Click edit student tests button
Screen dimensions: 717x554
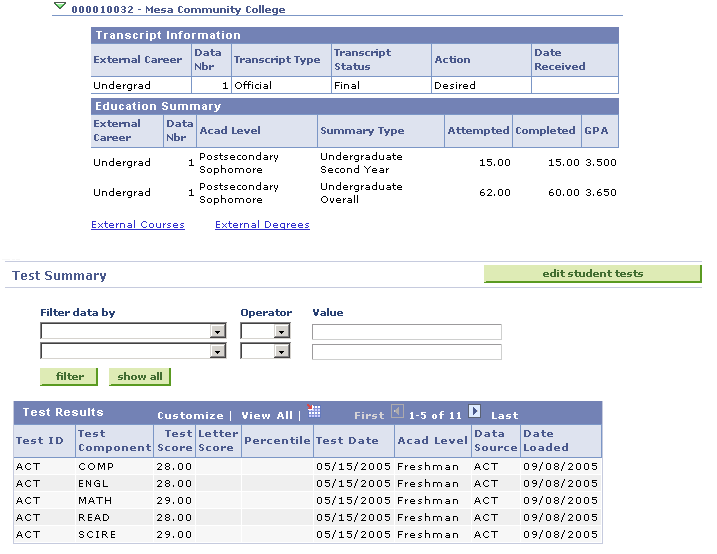point(593,274)
